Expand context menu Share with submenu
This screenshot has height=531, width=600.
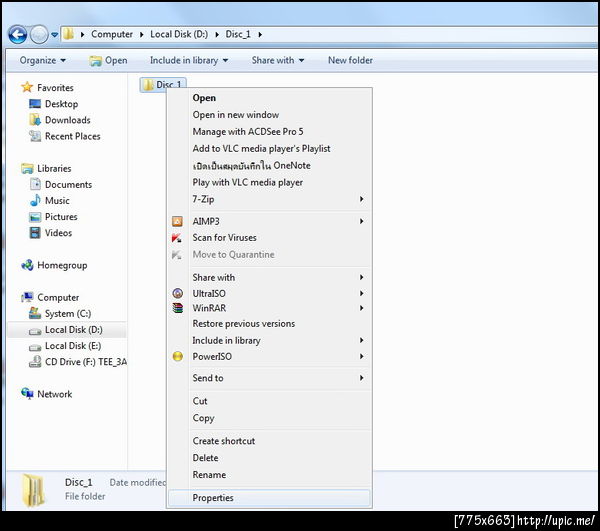[270, 277]
